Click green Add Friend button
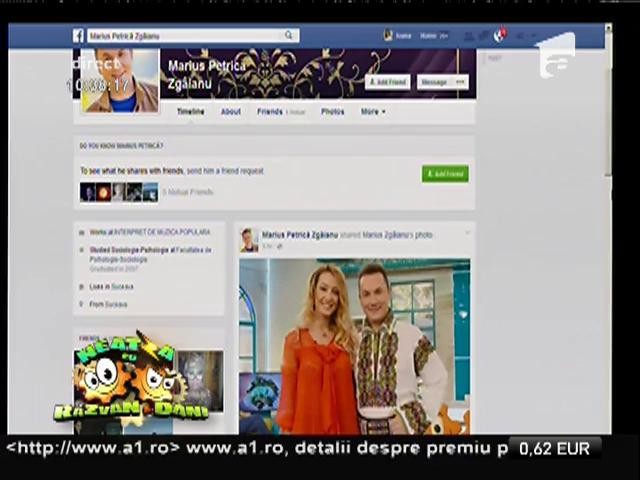The image size is (640, 480). [x=445, y=174]
